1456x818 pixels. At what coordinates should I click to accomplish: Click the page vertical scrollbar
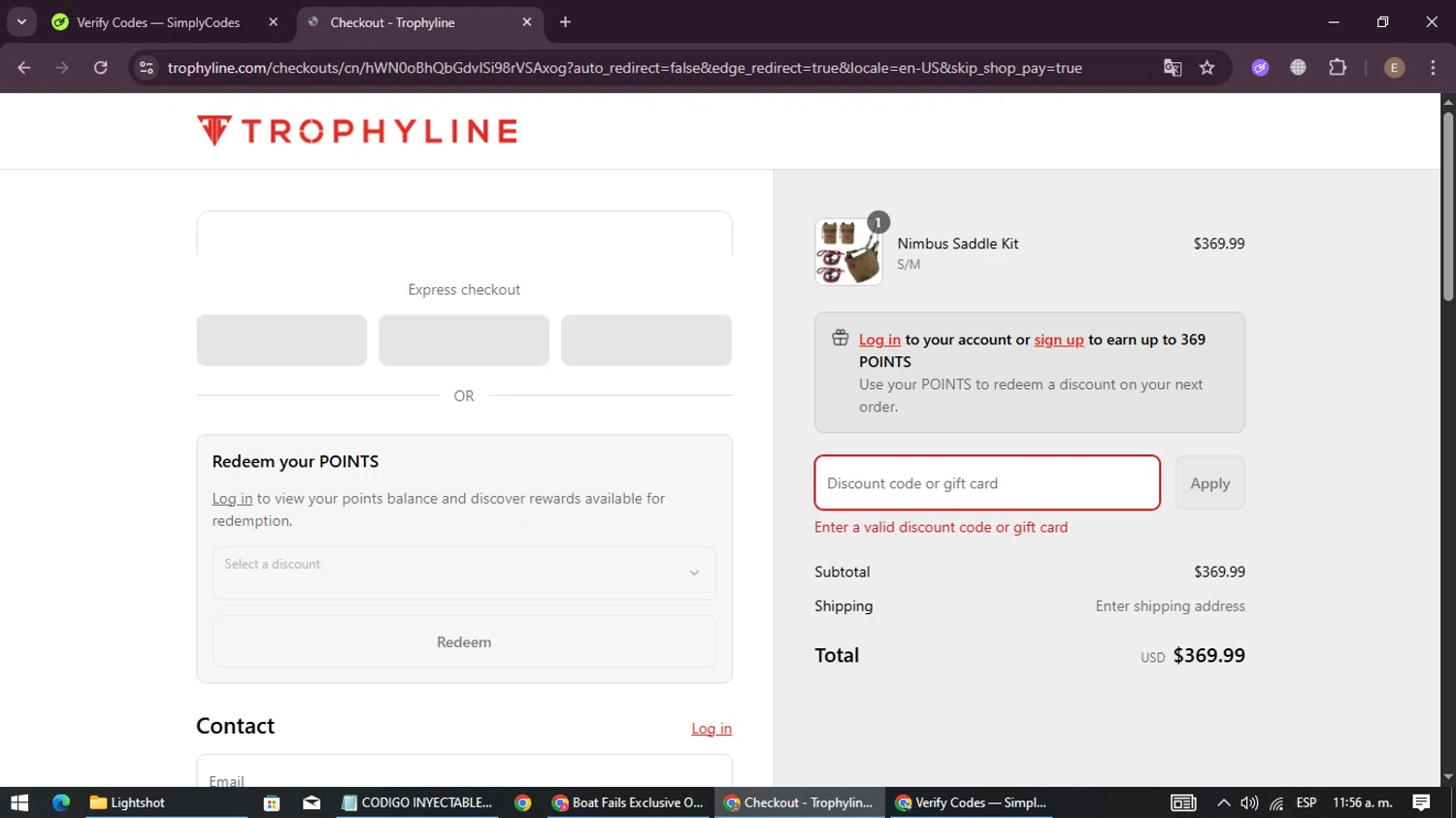pos(1448,208)
